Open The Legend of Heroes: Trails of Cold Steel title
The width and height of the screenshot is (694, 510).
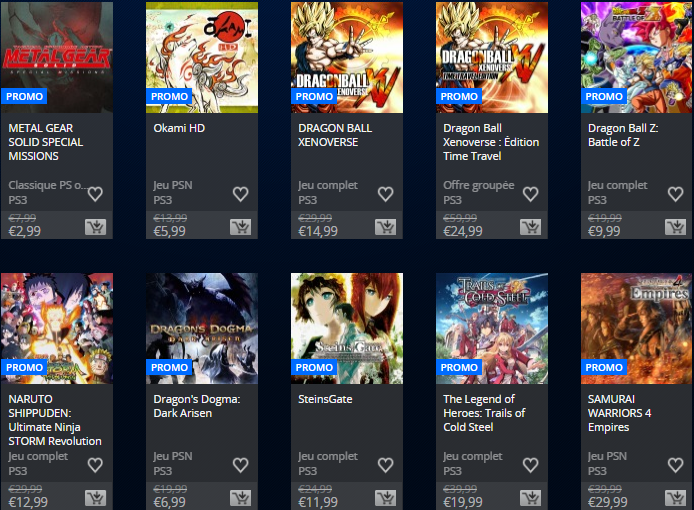pyautogui.click(x=484, y=413)
